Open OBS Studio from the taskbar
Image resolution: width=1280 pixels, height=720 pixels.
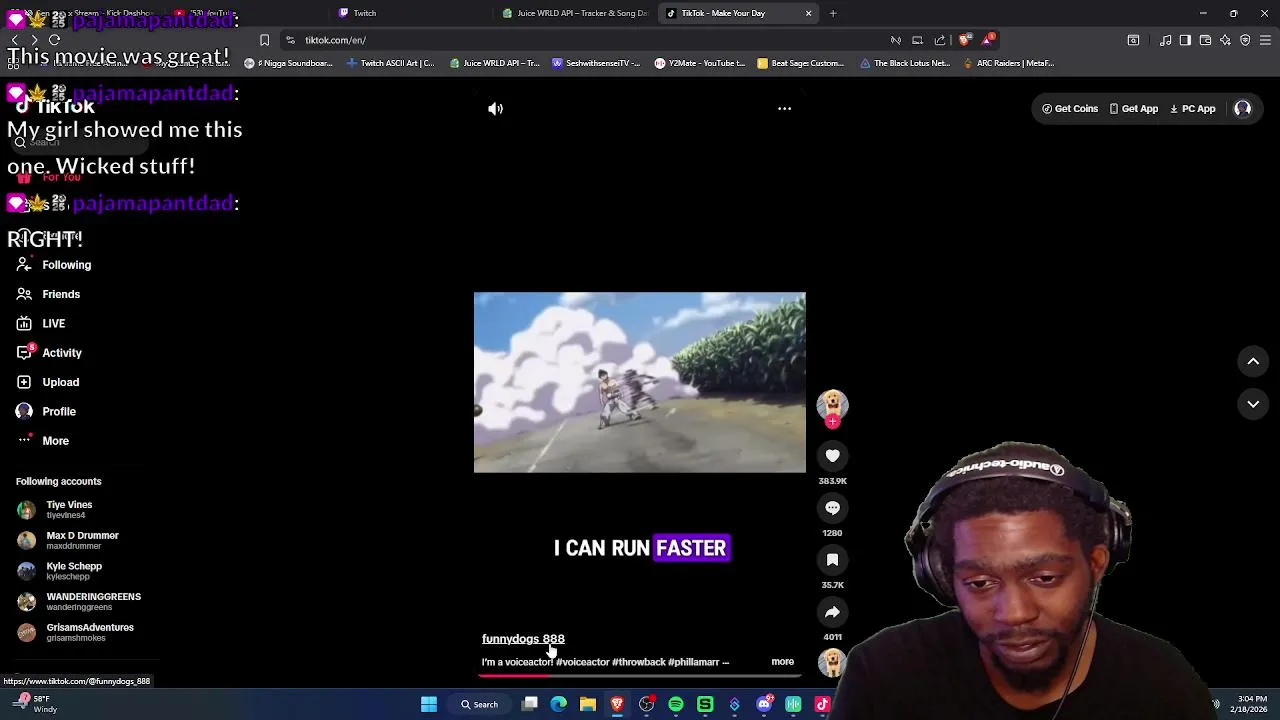(x=646, y=705)
